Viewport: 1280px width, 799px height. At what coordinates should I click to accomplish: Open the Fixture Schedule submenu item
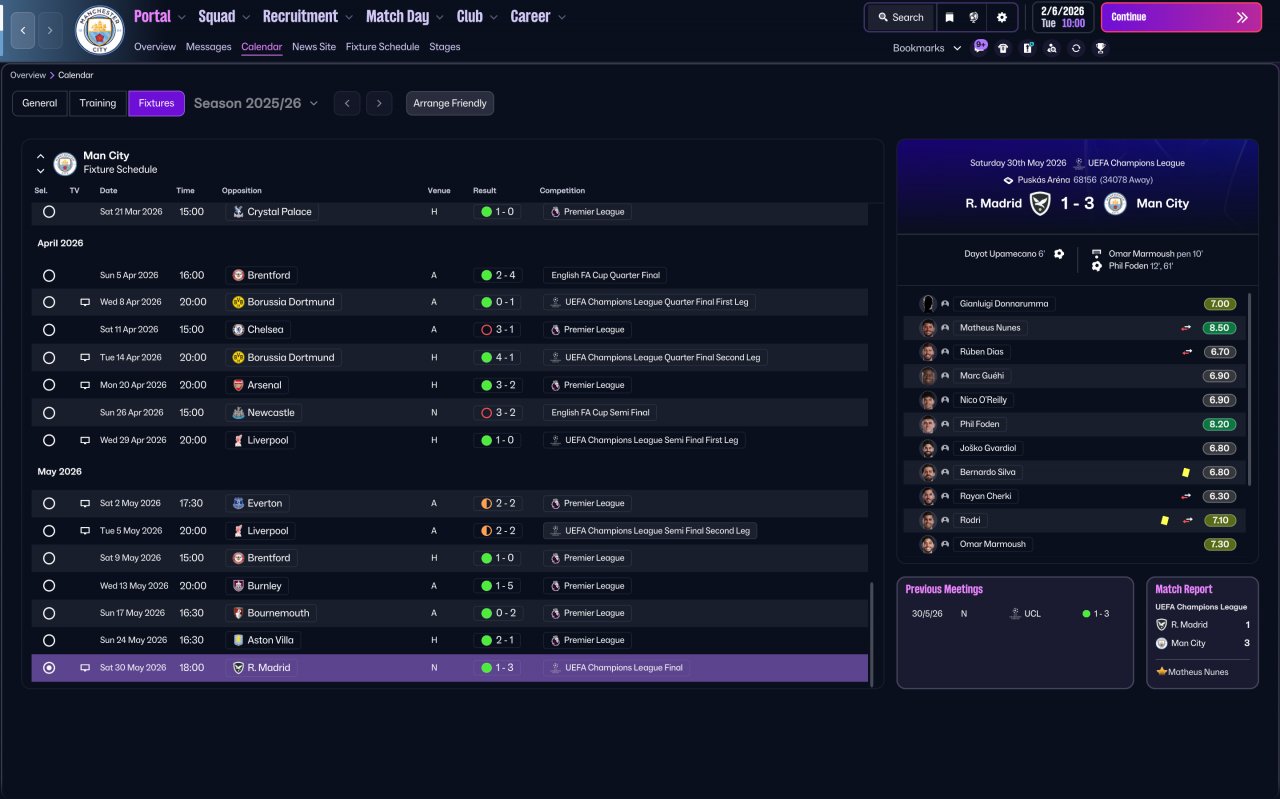pos(382,47)
